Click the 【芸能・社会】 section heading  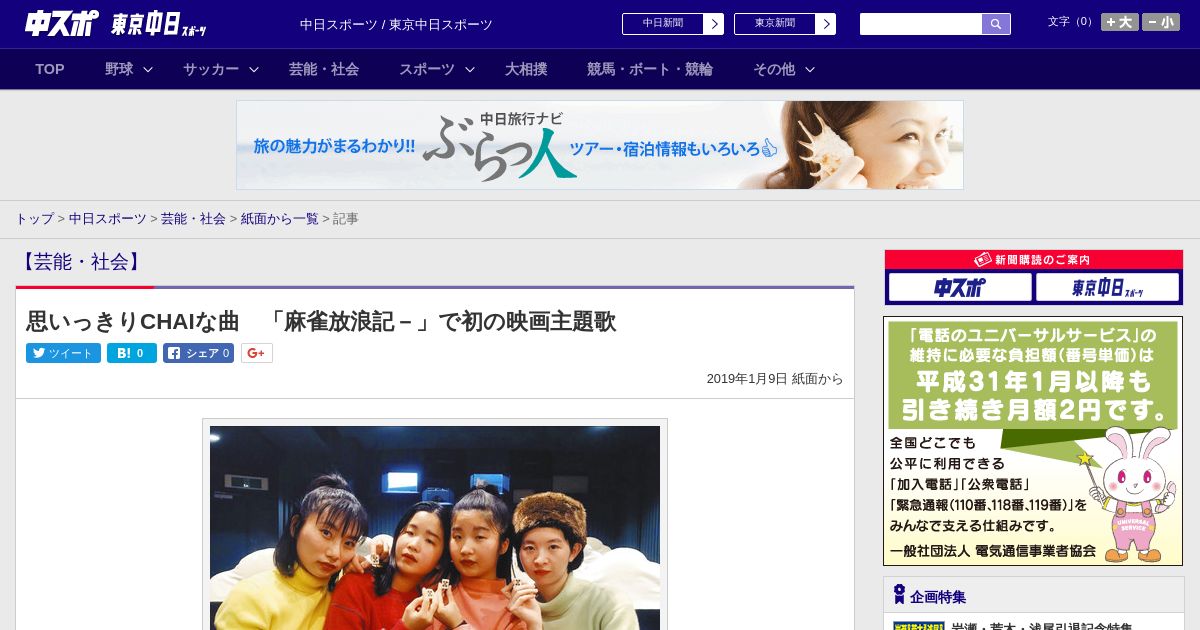click(81, 262)
